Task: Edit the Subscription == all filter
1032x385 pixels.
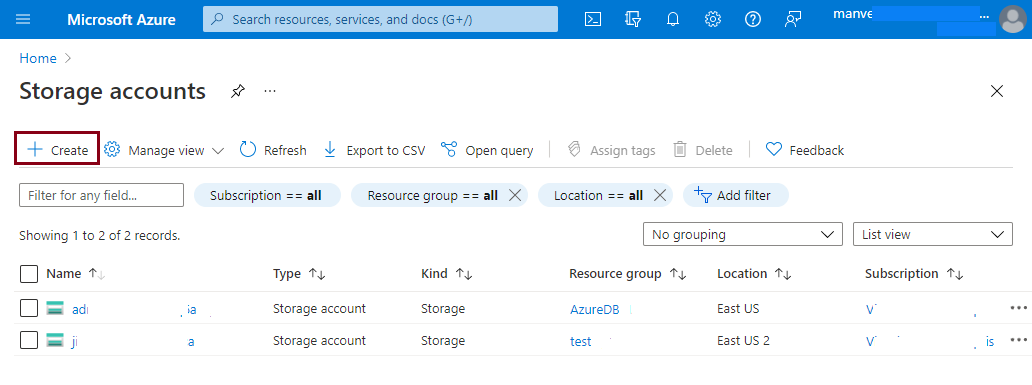Action: [x=267, y=195]
